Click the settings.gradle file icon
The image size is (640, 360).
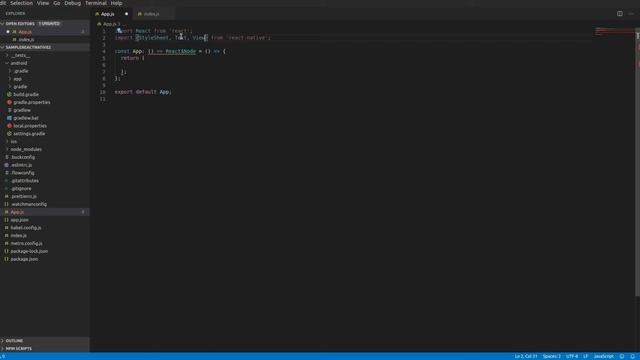coord(9,134)
